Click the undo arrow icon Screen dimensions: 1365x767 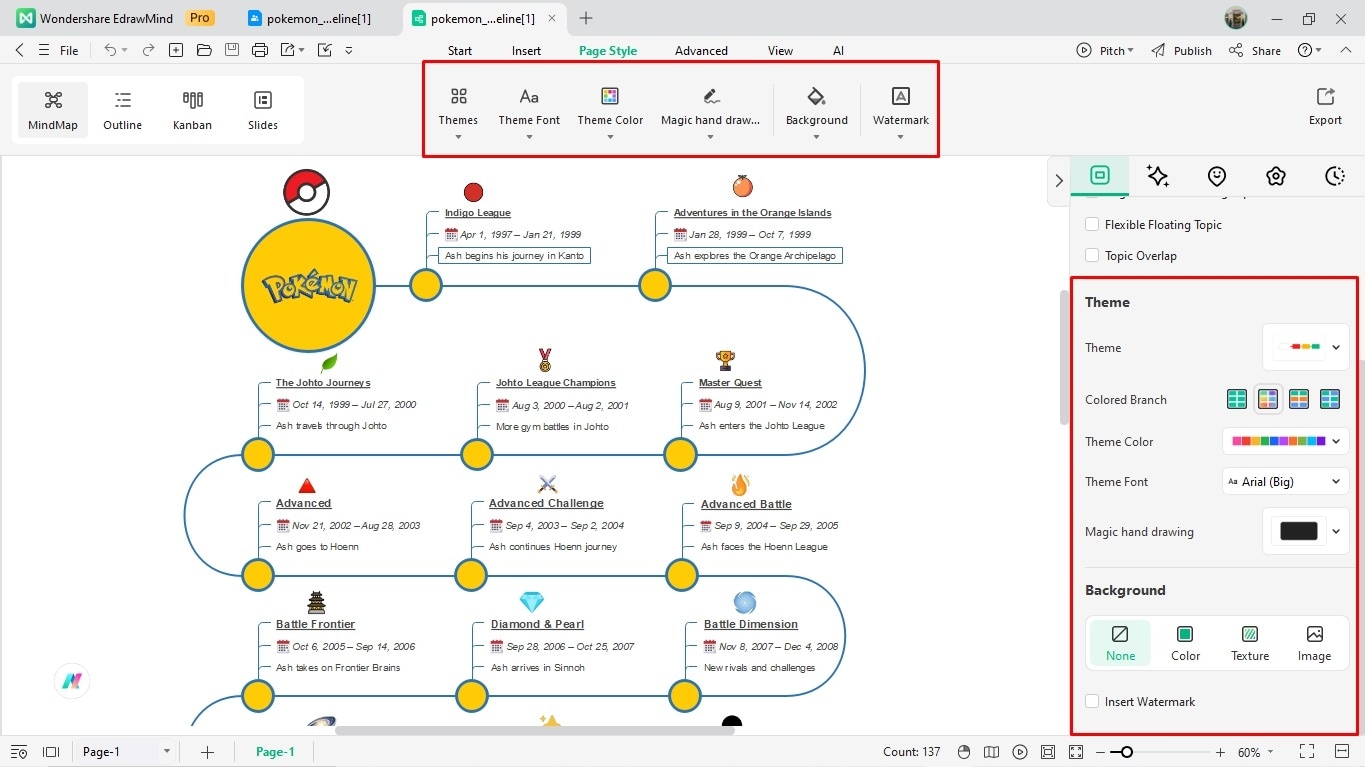tap(110, 50)
